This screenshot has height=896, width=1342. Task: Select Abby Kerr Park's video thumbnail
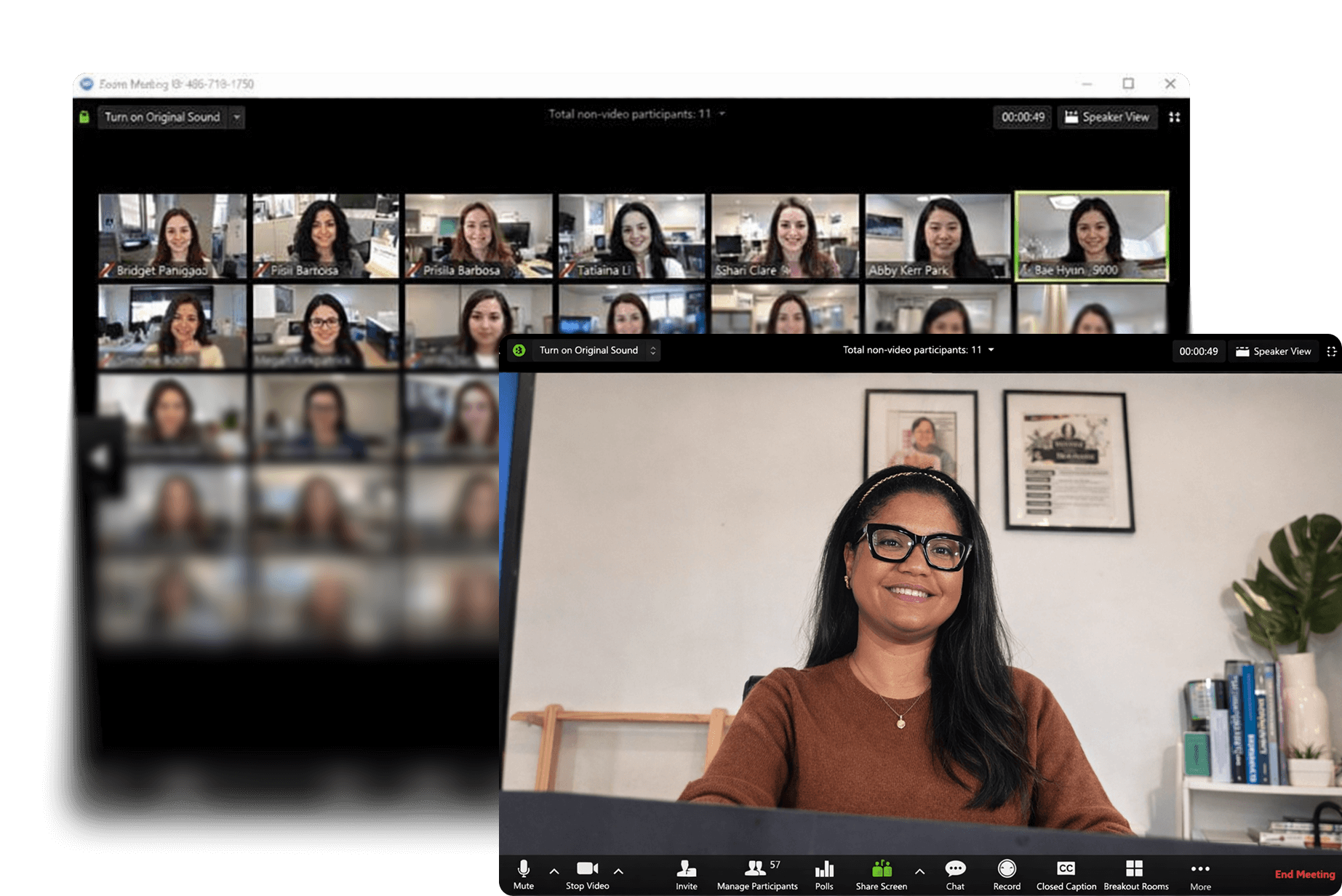(x=938, y=236)
